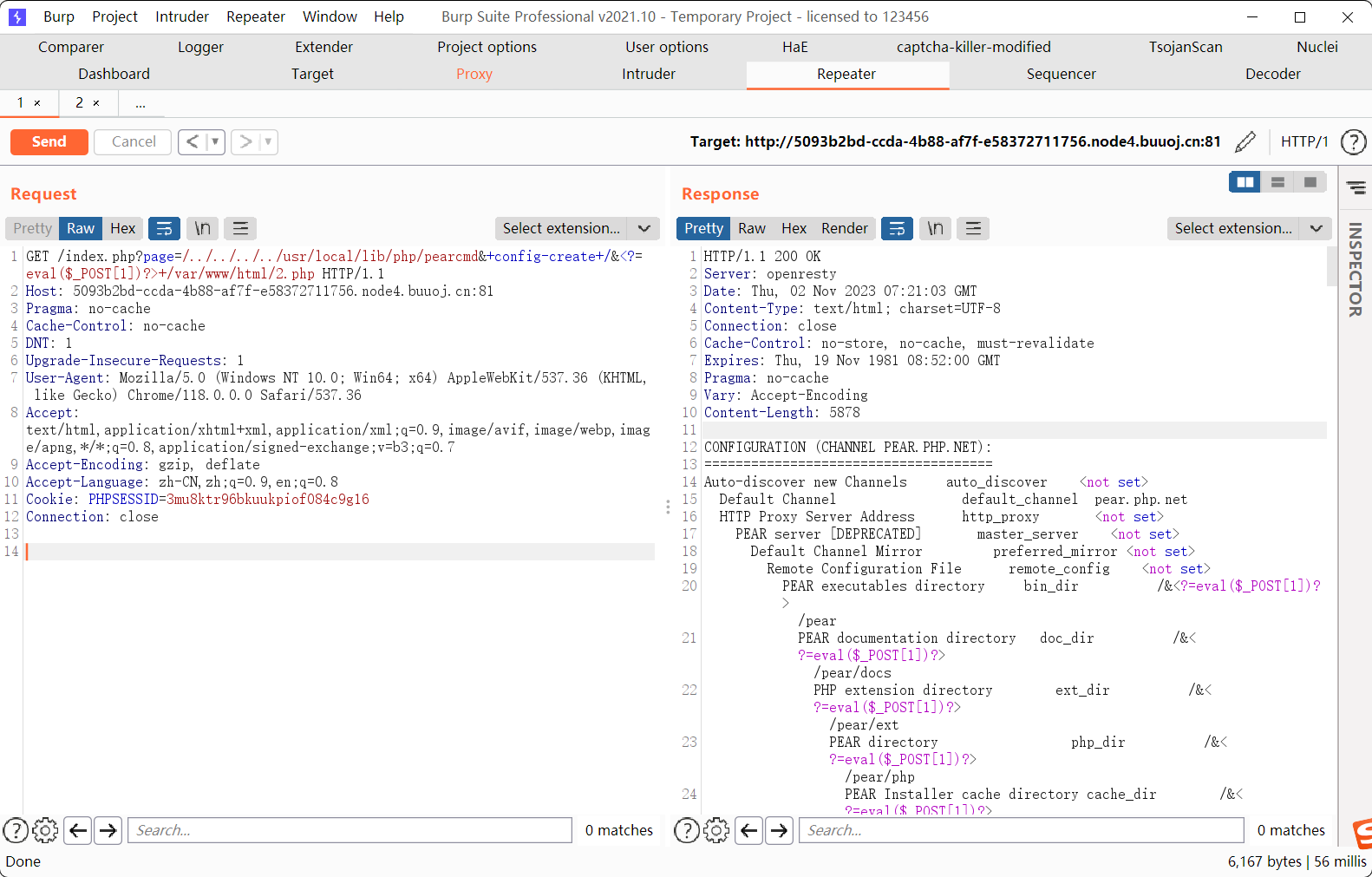The height and width of the screenshot is (877, 1372).
Task: Switch Response view to Raw
Action: pyautogui.click(x=752, y=228)
